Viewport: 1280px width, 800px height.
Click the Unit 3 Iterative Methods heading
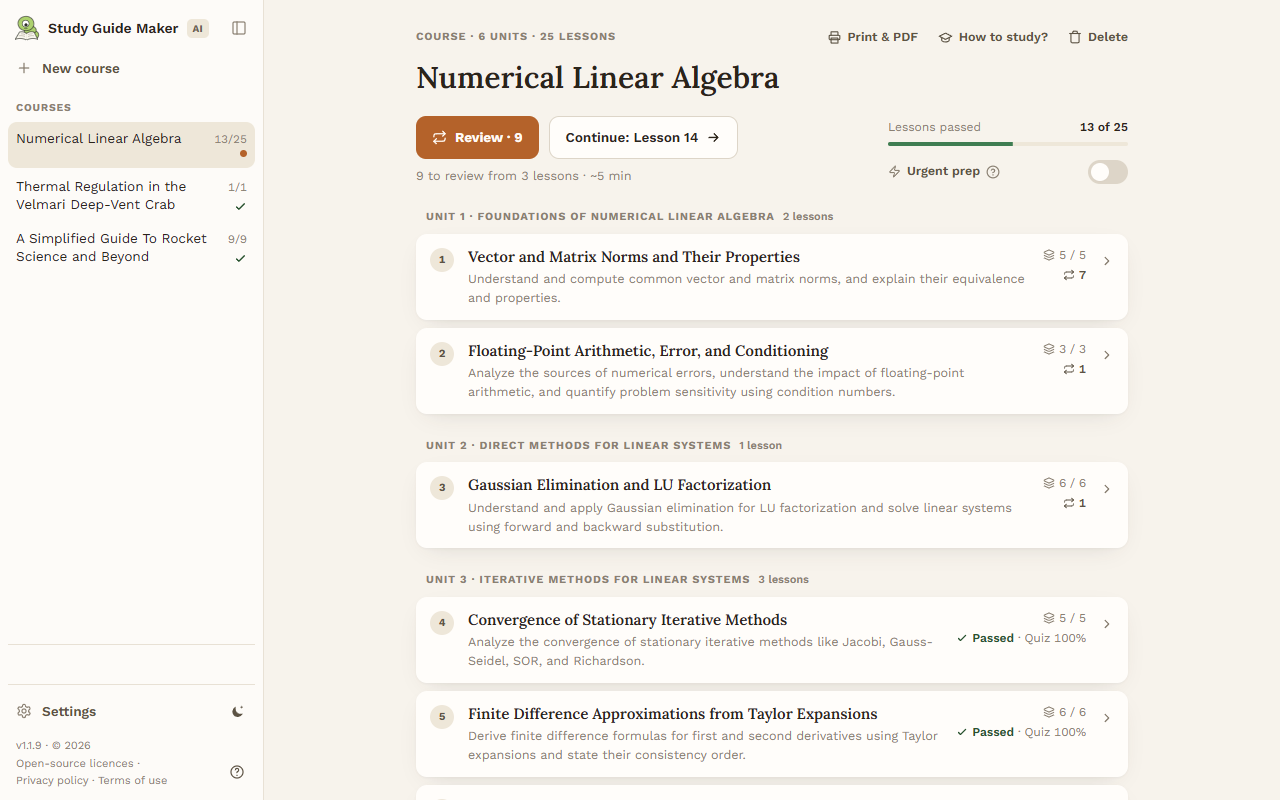(588, 579)
